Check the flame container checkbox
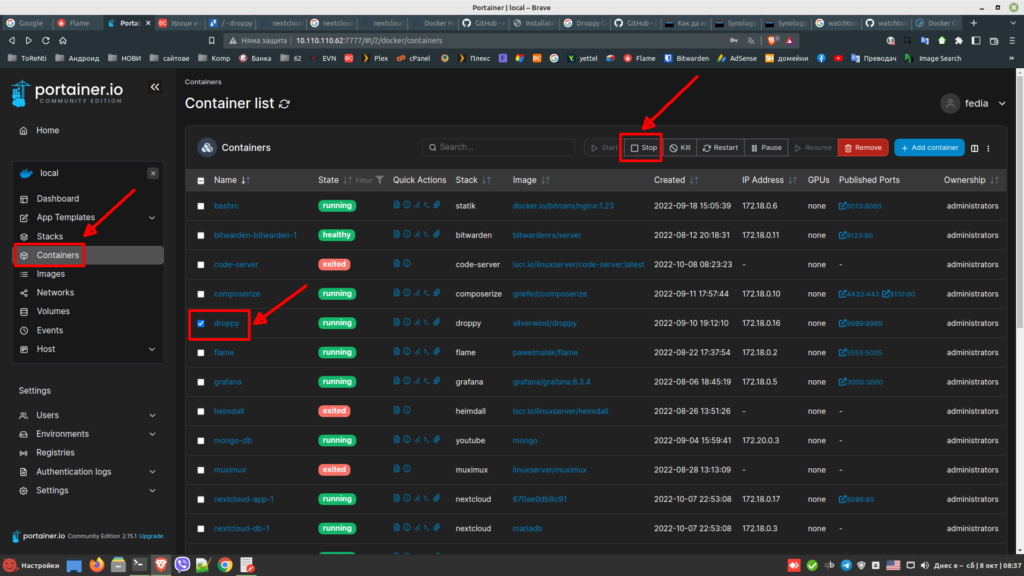The width and height of the screenshot is (1024, 576). pyautogui.click(x=200, y=353)
